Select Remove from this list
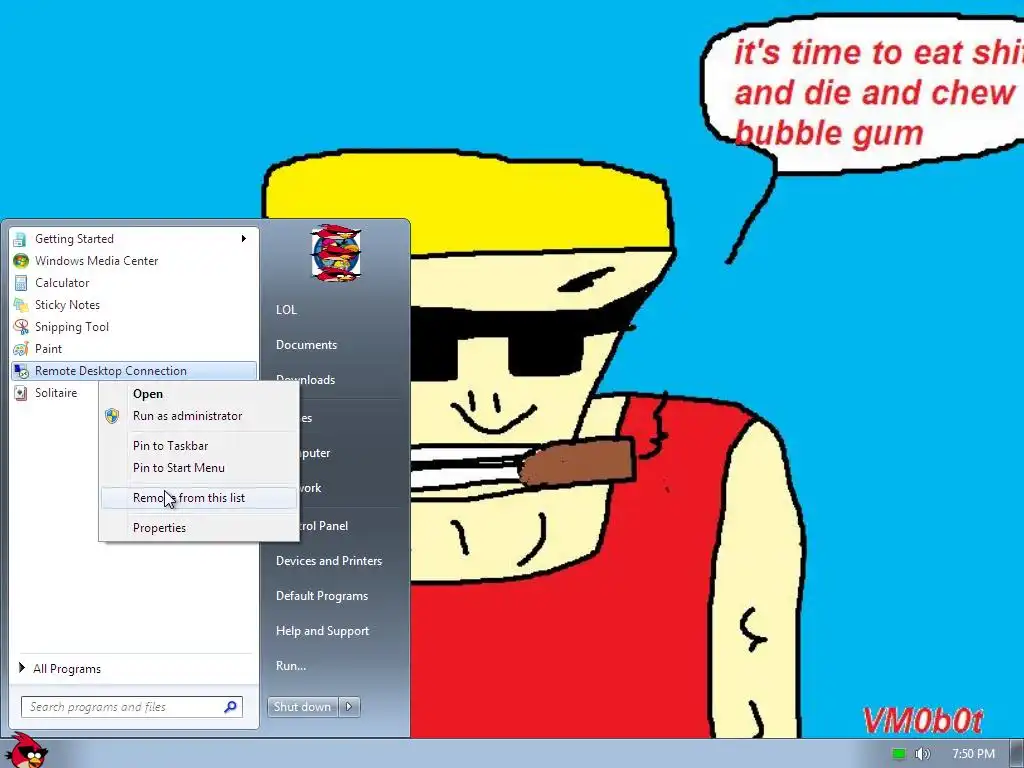1024x768 pixels. pos(199,498)
